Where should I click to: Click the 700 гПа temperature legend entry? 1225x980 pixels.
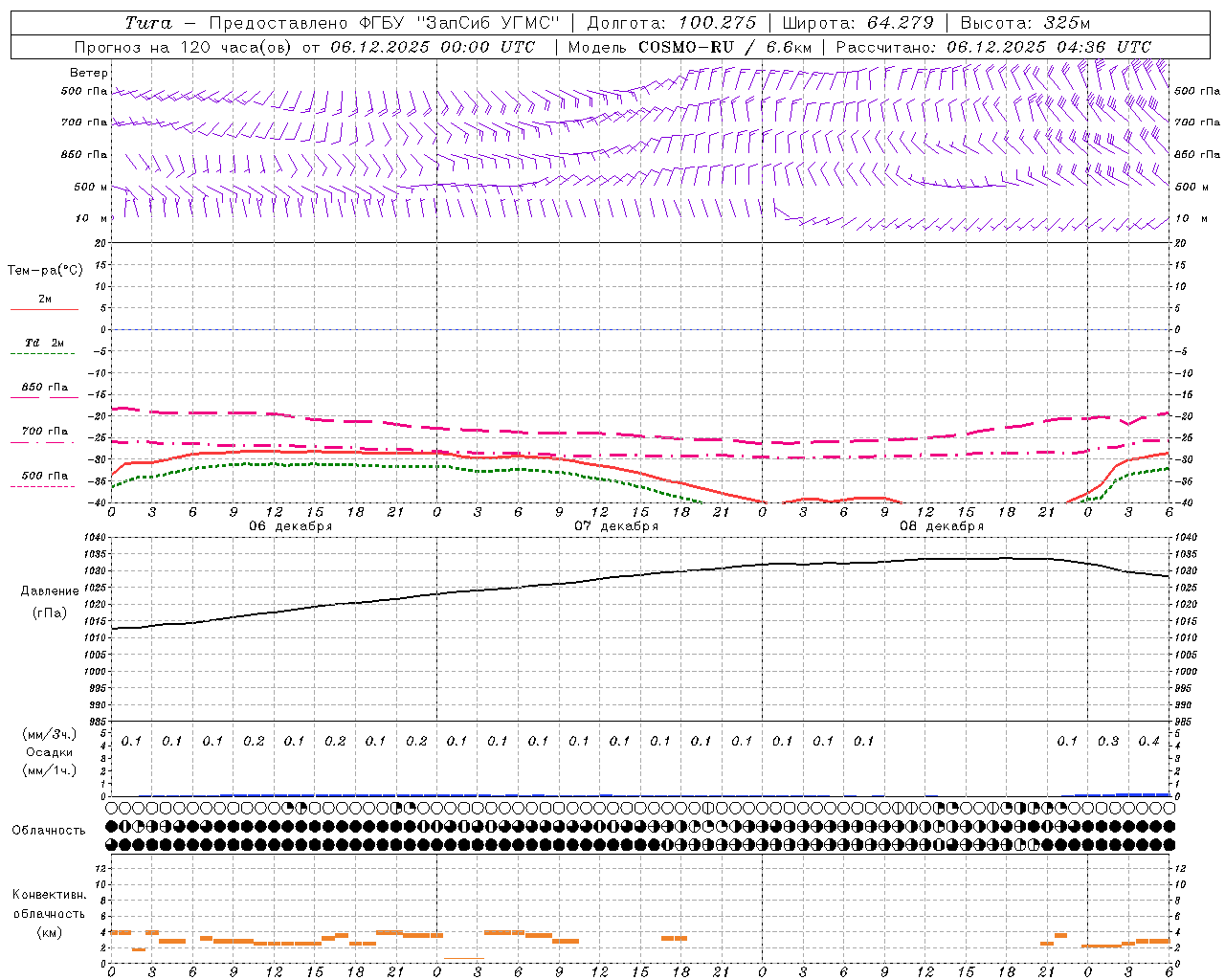click(x=45, y=432)
